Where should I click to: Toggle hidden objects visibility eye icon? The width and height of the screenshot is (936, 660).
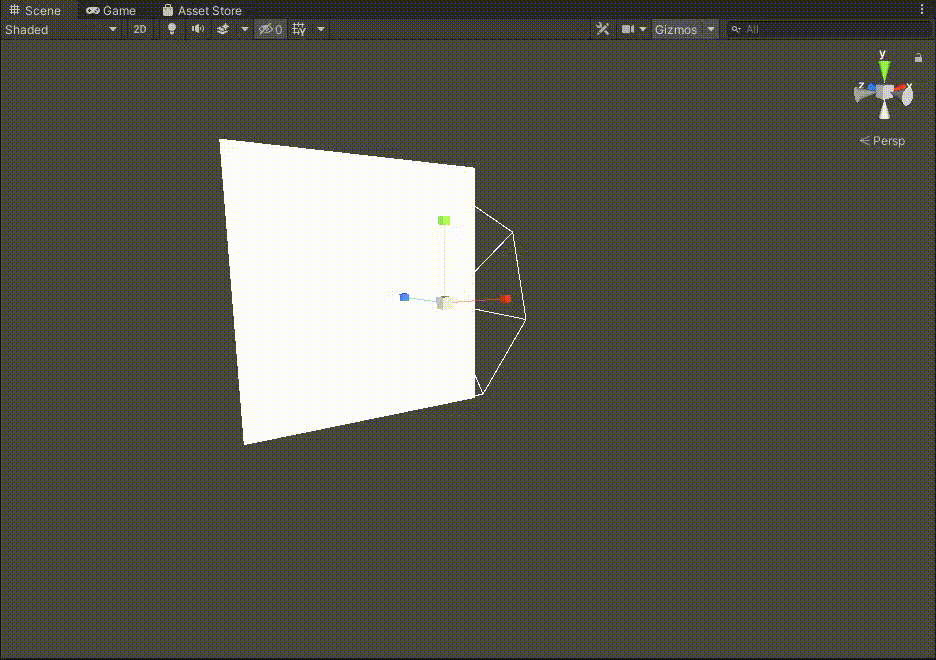point(270,29)
